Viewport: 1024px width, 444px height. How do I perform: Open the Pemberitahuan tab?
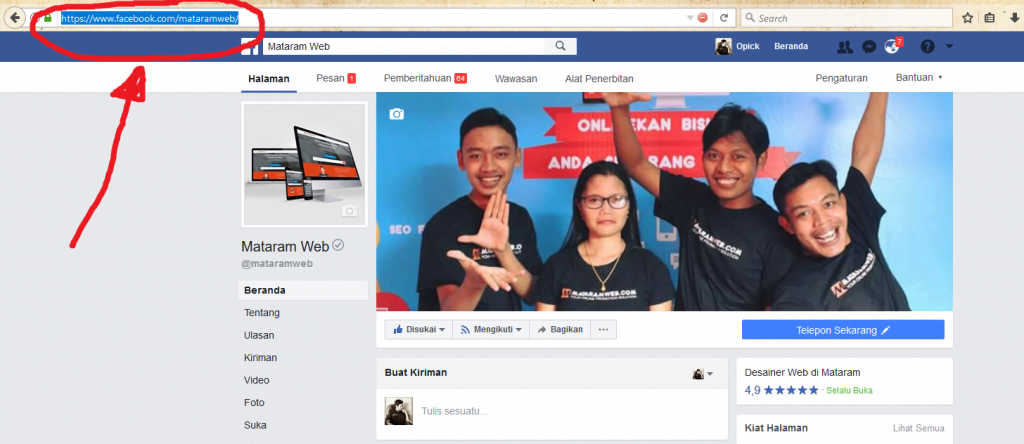(x=425, y=78)
